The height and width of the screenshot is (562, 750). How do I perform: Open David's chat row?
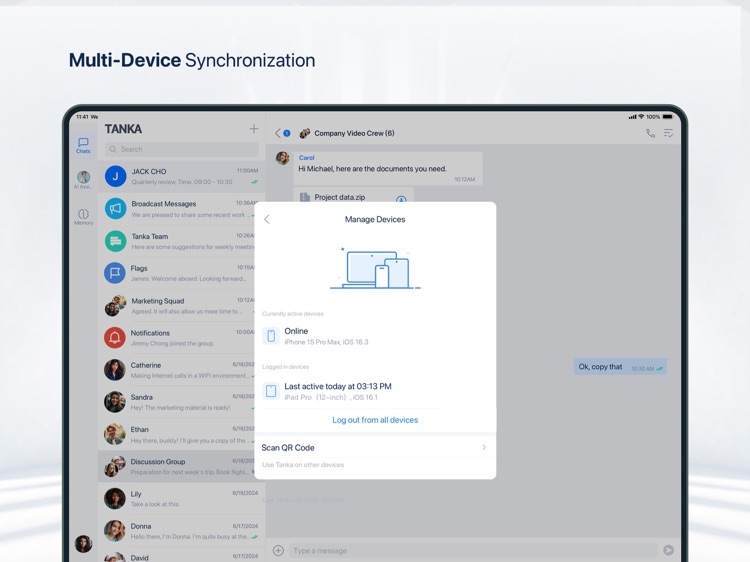pos(182,557)
